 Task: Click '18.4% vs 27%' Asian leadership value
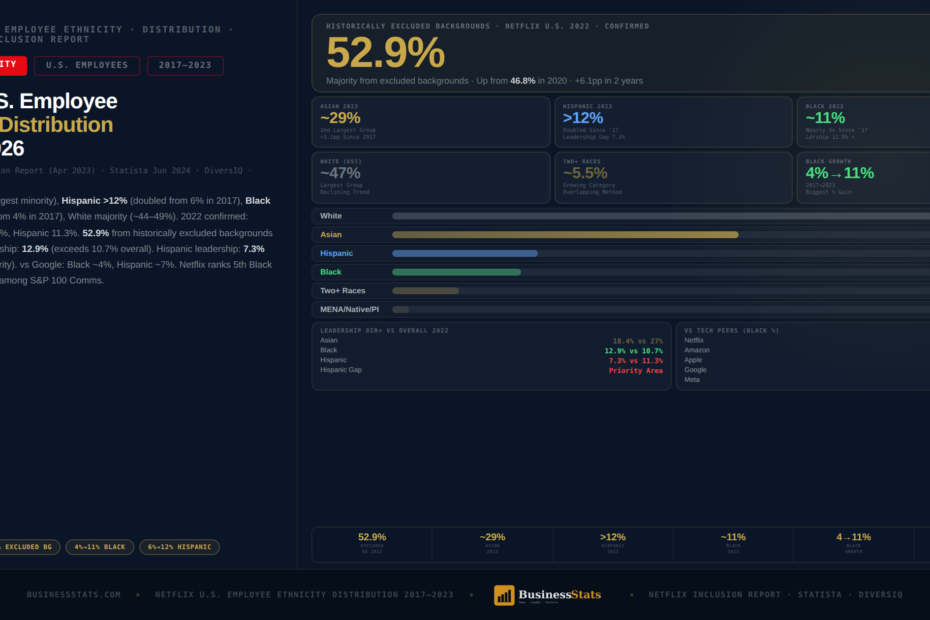[x=638, y=341]
